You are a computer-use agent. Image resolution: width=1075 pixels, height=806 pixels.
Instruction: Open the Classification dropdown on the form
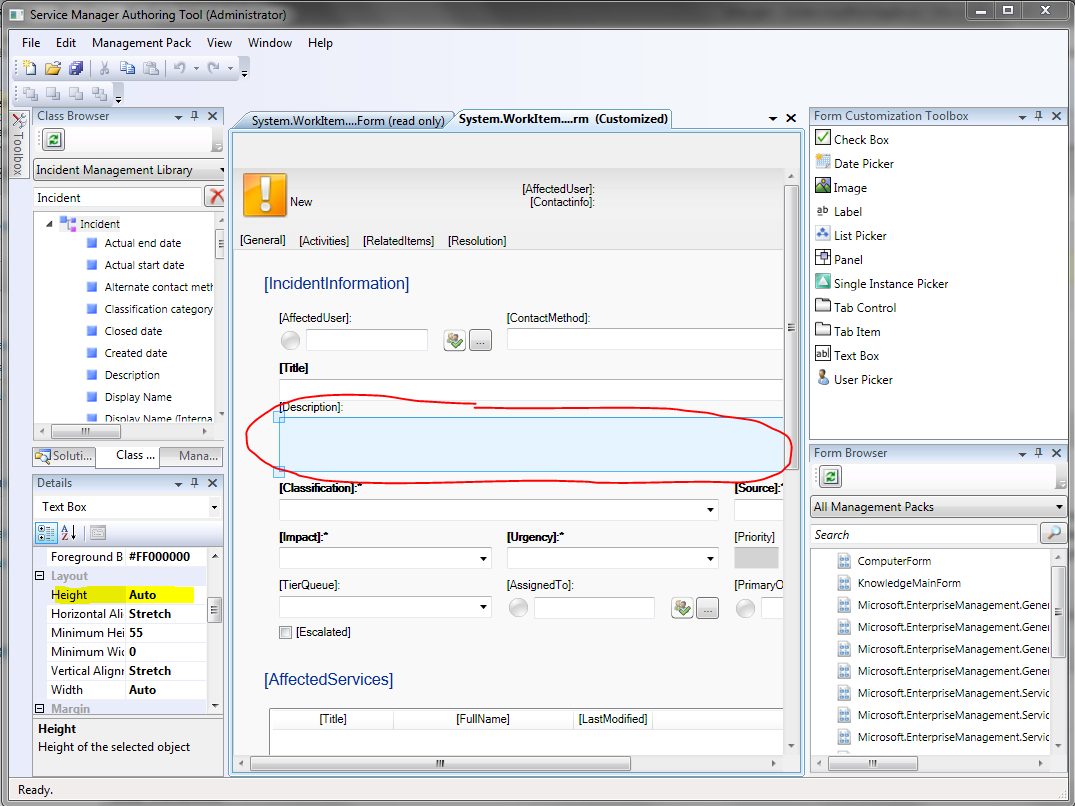(x=710, y=510)
